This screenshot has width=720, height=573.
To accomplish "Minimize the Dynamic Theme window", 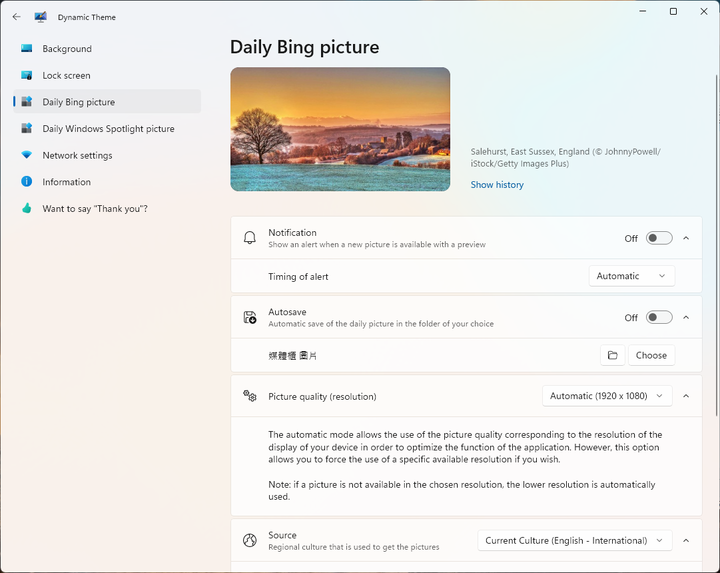I will (x=643, y=11).
